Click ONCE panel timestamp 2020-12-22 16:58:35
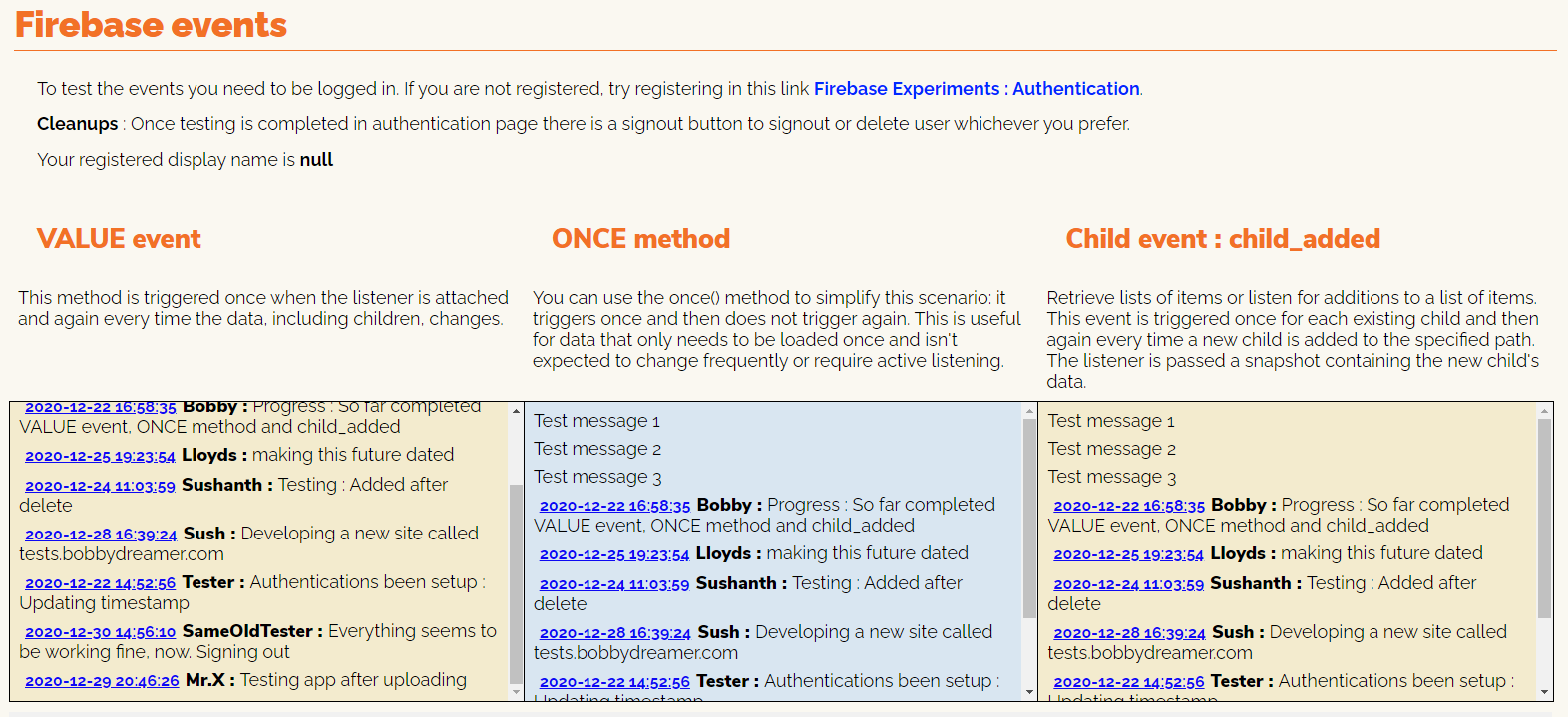This screenshot has height=717, width=1568. (614, 506)
